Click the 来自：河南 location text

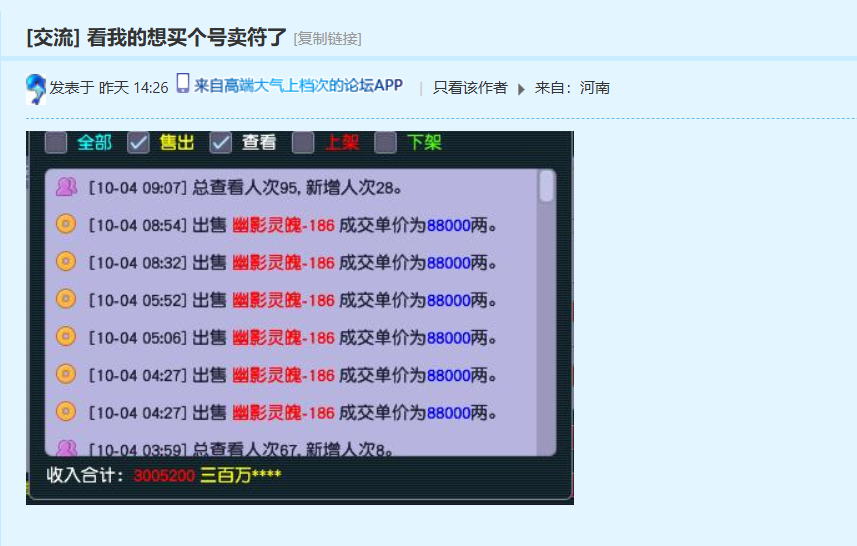(572, 88)
